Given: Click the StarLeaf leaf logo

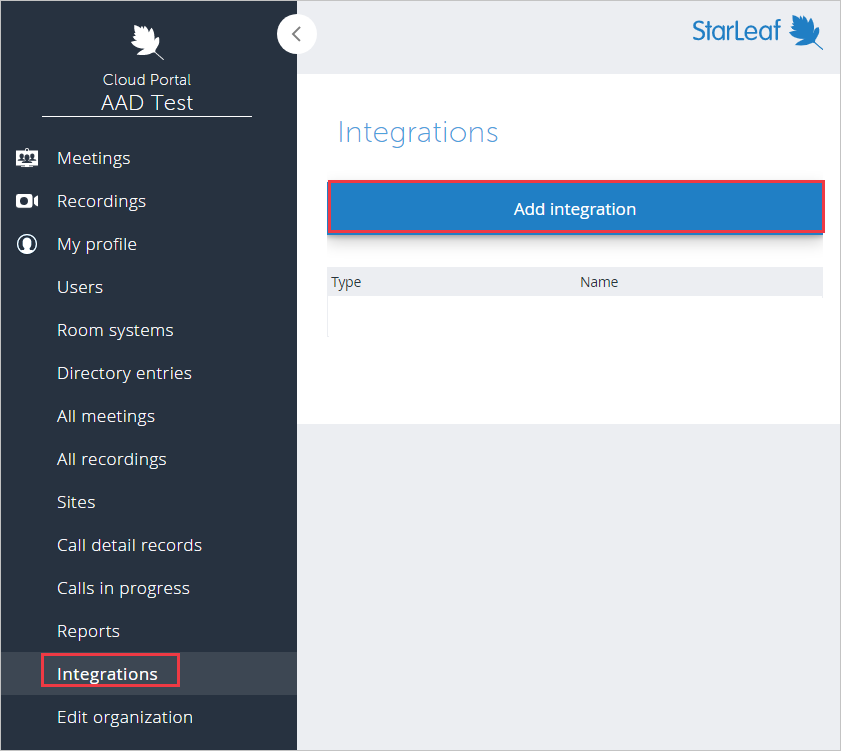Looking at the screenshot, I should (806, 31).
